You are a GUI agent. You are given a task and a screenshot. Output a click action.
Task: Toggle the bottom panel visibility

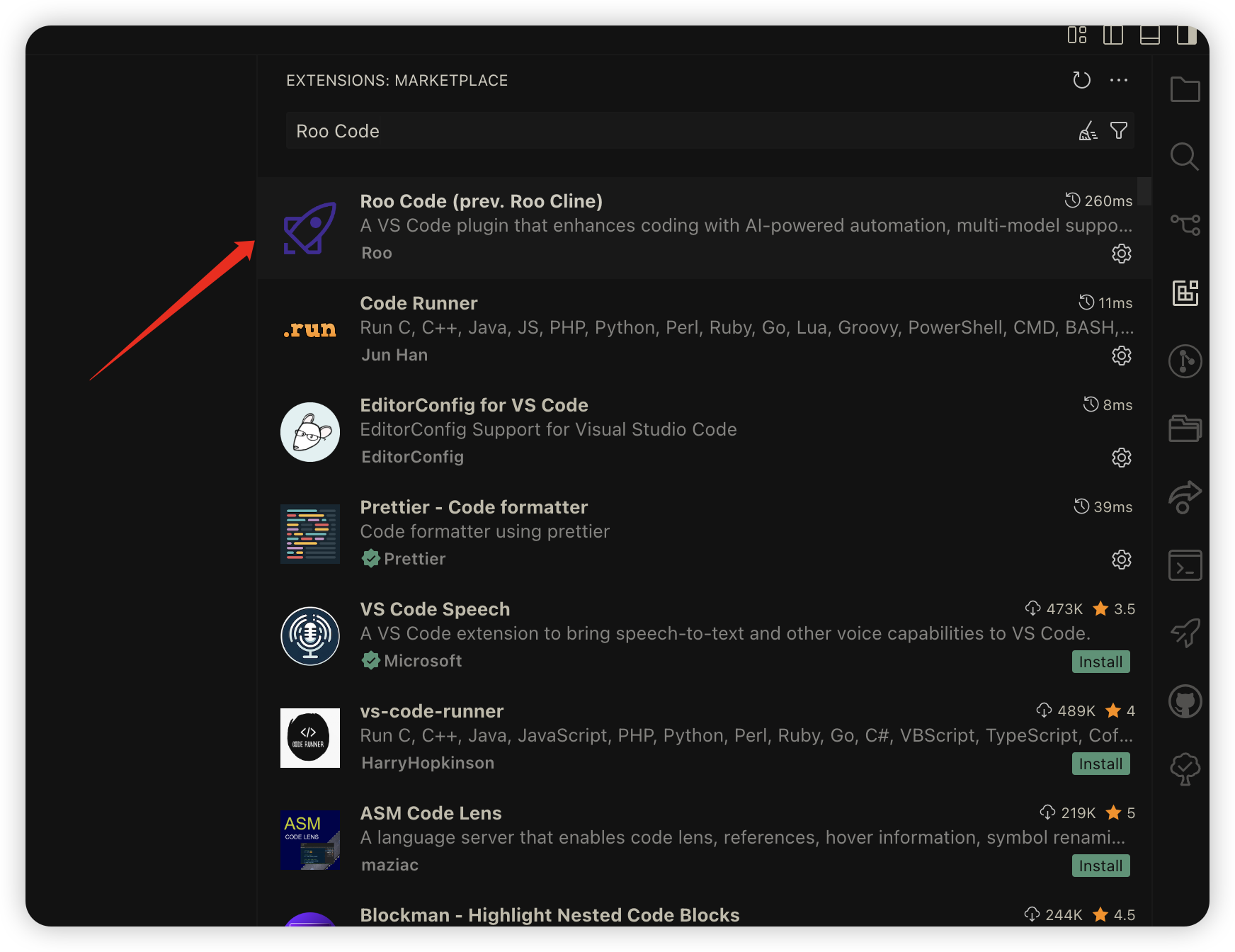click(1150, 35)
